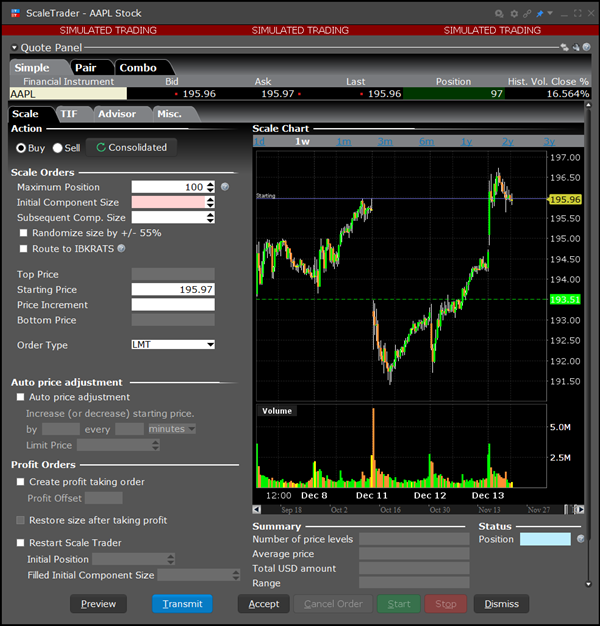Click the Preview button
600x626 pixels.
98,604
